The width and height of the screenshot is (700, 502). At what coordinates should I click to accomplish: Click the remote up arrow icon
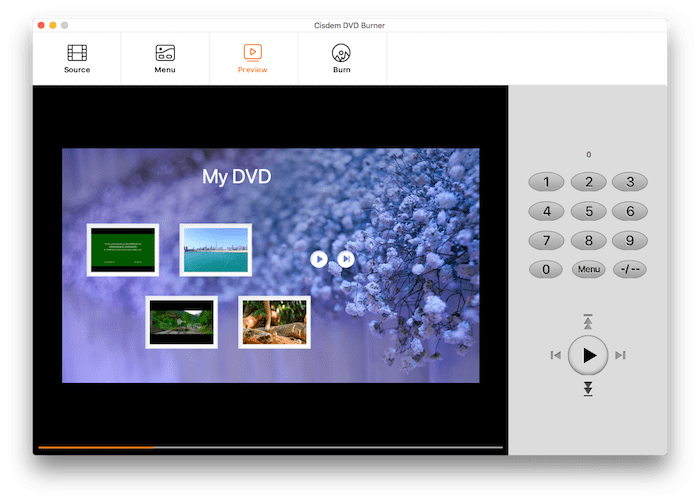click(588, 321)
